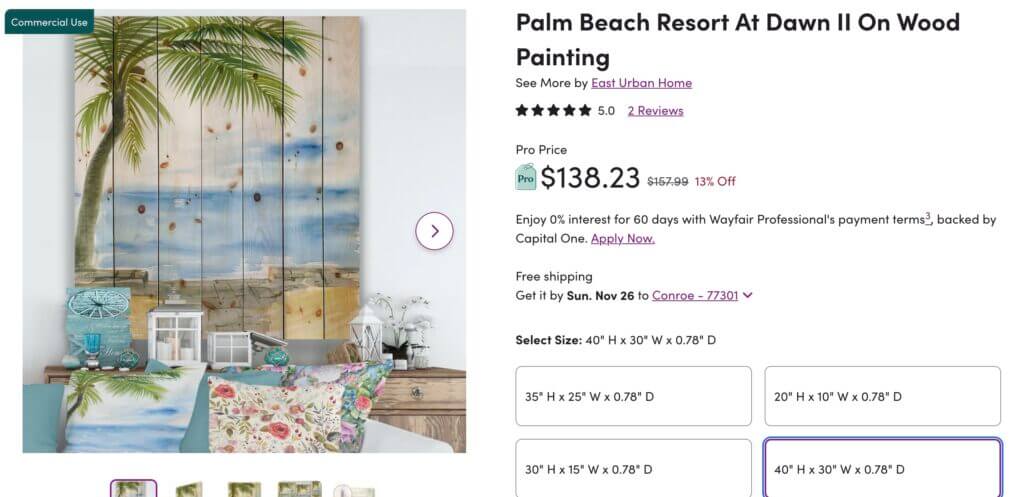Open the 2 Reviews link
This screenshot has width=1024, height=497.
coord(656,110)
